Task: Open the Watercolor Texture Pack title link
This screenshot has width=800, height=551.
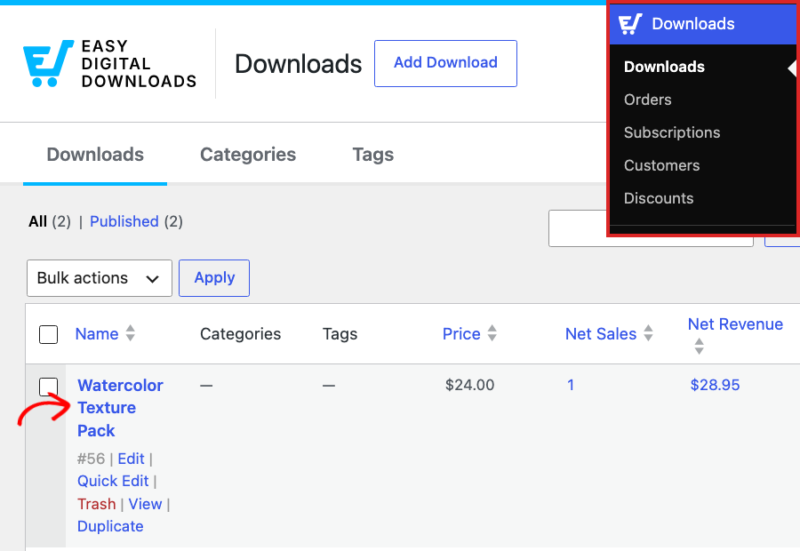Action: 120,408
